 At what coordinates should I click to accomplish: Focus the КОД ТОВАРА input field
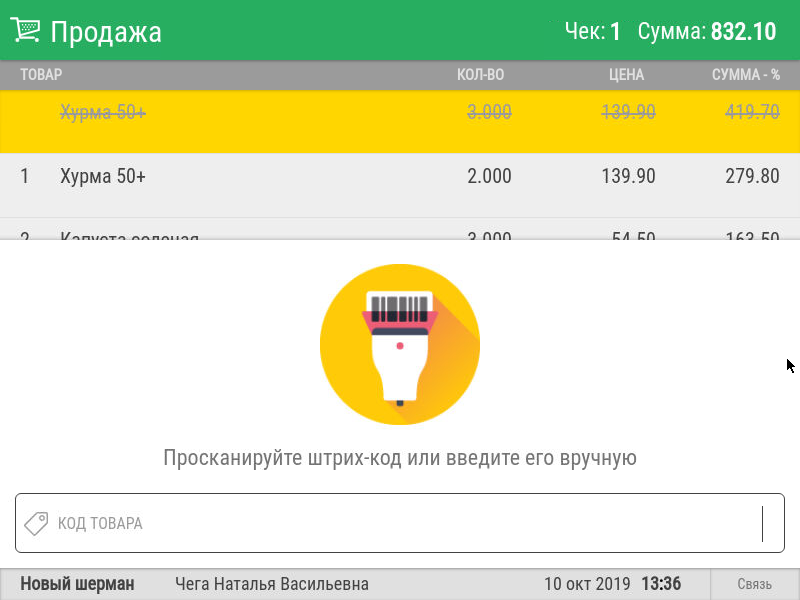(x=400, y=523)
